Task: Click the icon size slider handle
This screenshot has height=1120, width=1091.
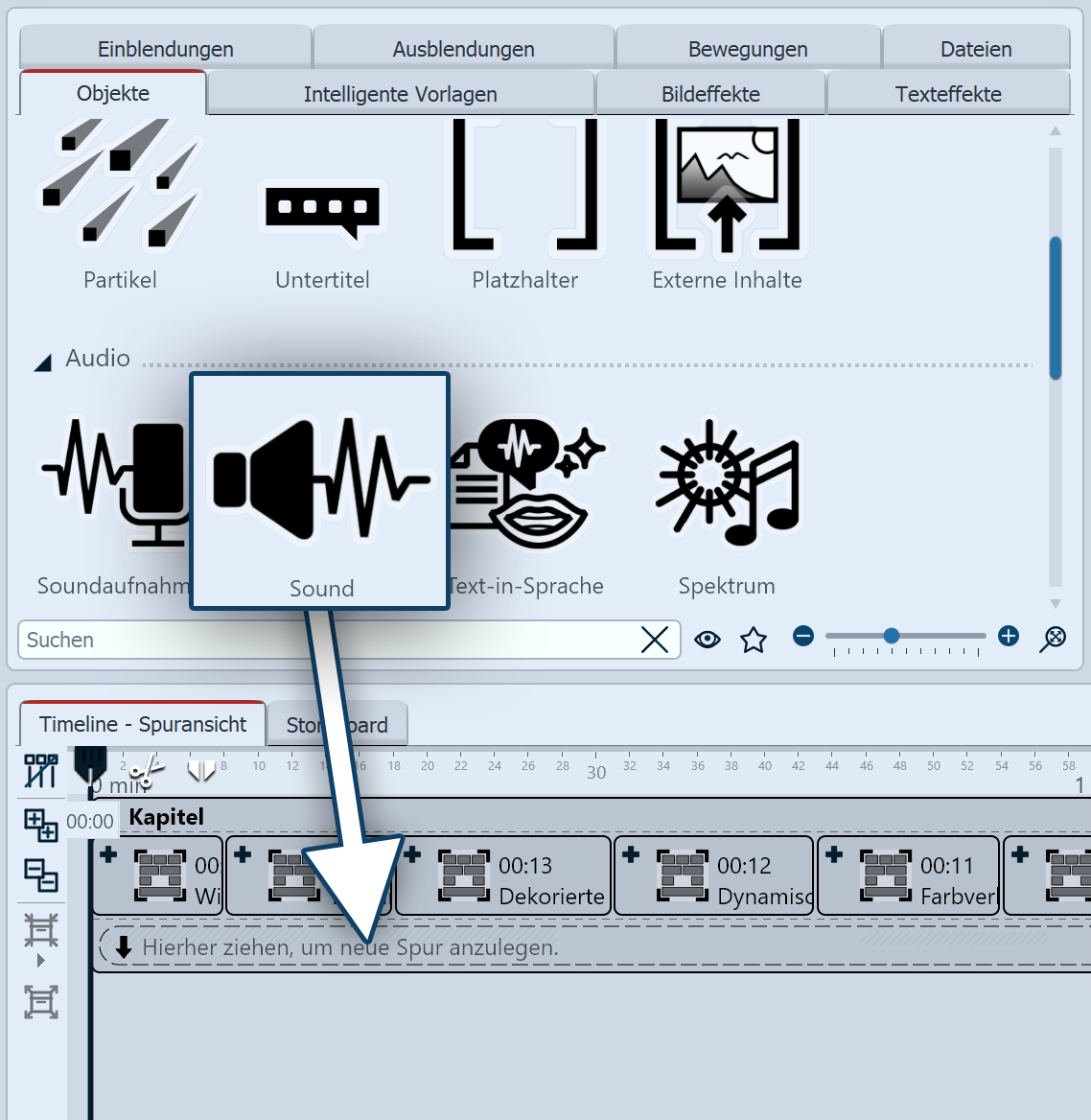Action: point(892,636)
